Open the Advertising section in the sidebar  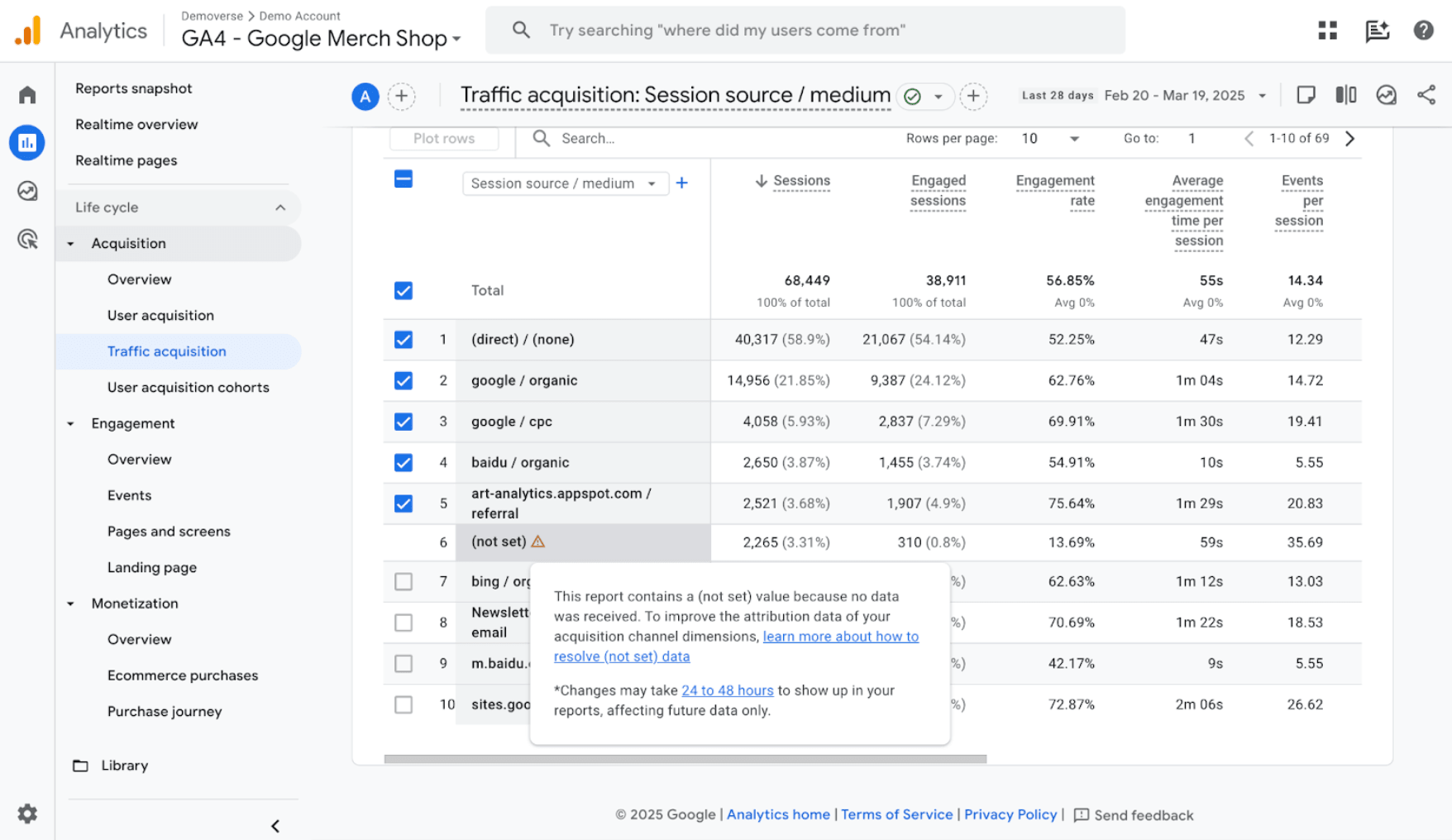(x=26, y=239)
